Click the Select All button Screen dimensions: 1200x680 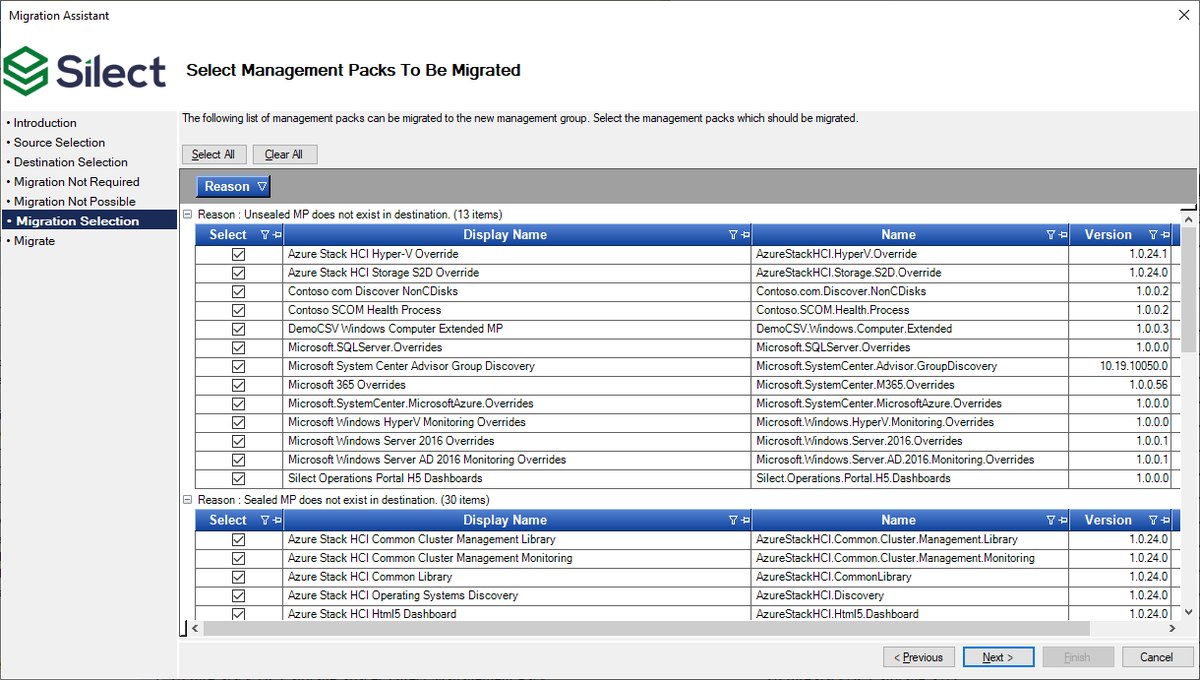213,154
